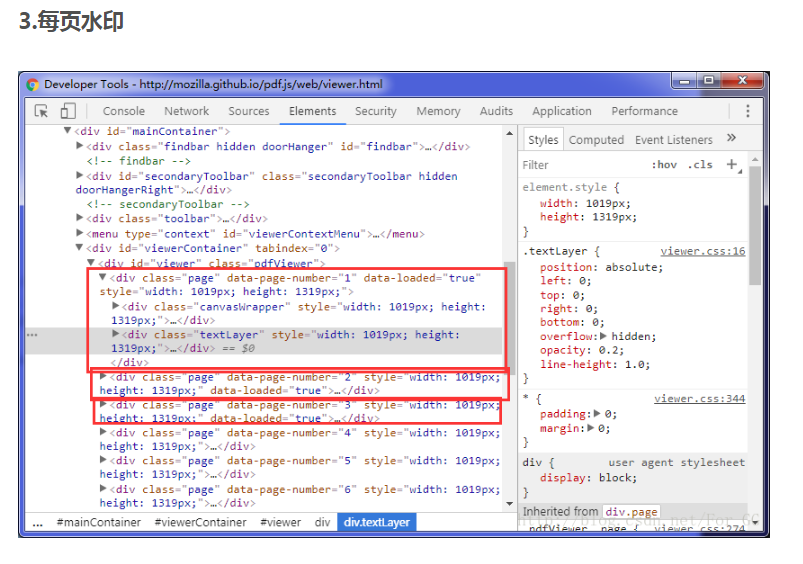
Task: Toggle the device toolbar icon
Action: point(68,111)
